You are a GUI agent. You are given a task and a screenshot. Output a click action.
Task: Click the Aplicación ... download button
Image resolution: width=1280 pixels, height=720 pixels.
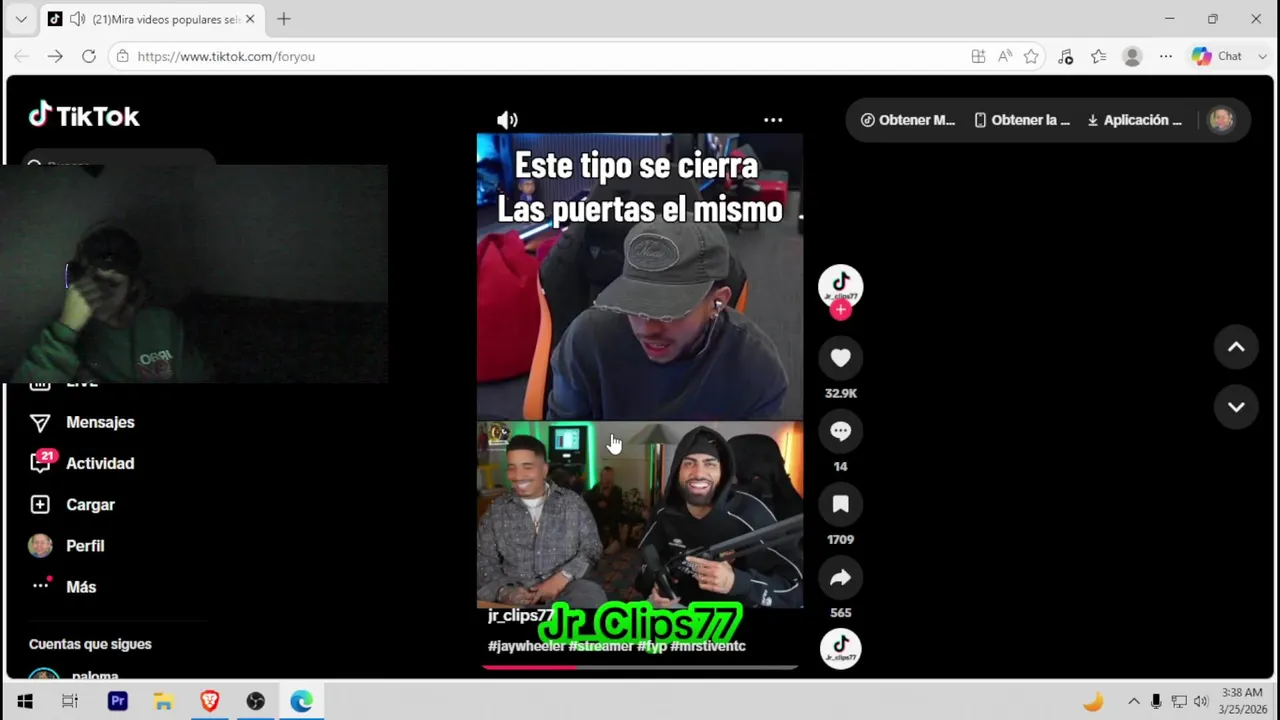pos(1134,120)
